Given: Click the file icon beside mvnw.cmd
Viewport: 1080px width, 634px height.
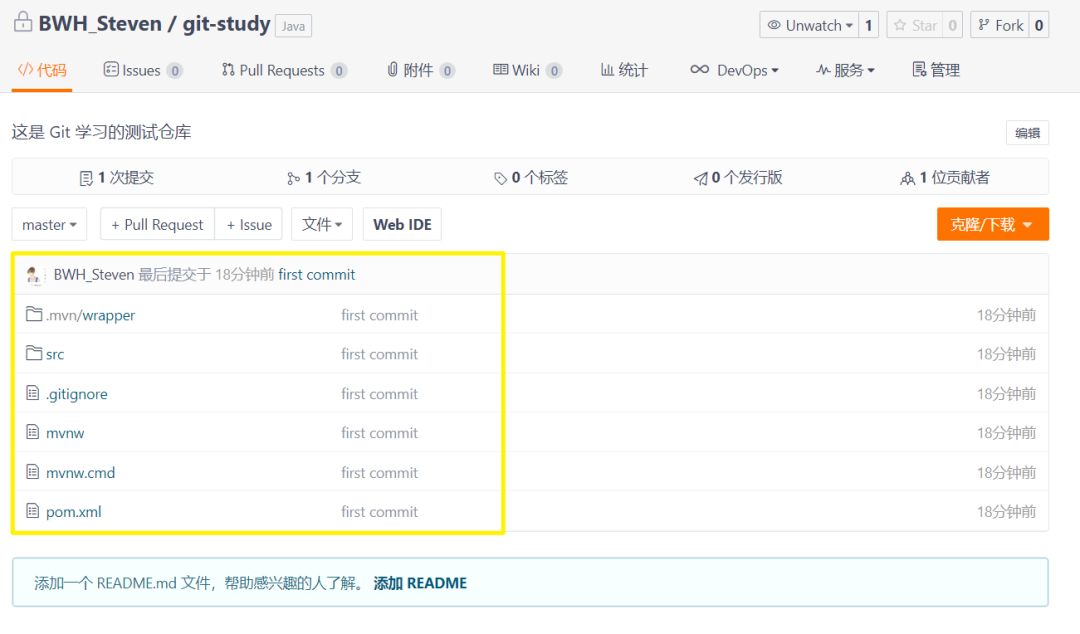Looking at the screenshot, I should (x=33, y=472).
